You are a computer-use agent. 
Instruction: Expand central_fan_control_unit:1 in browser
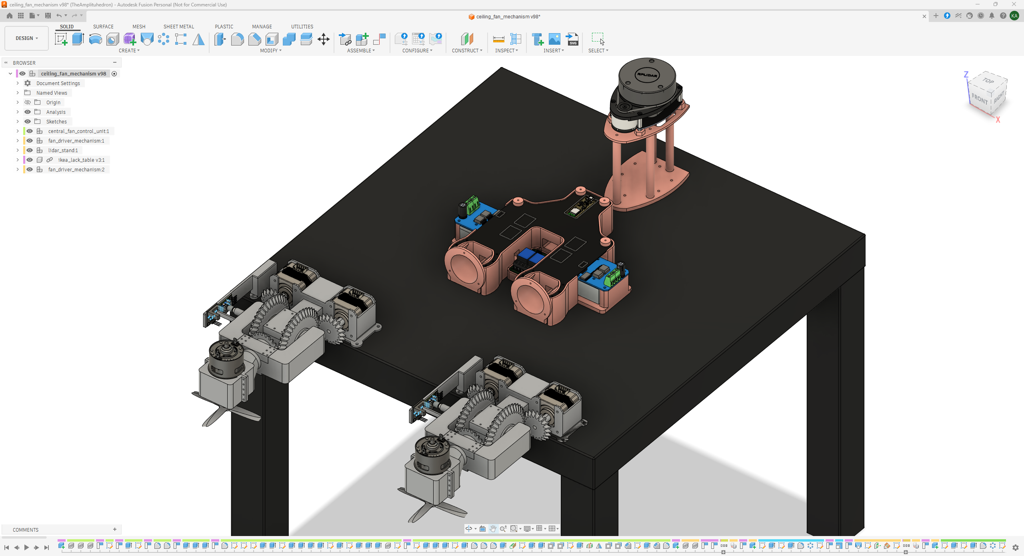18,131
